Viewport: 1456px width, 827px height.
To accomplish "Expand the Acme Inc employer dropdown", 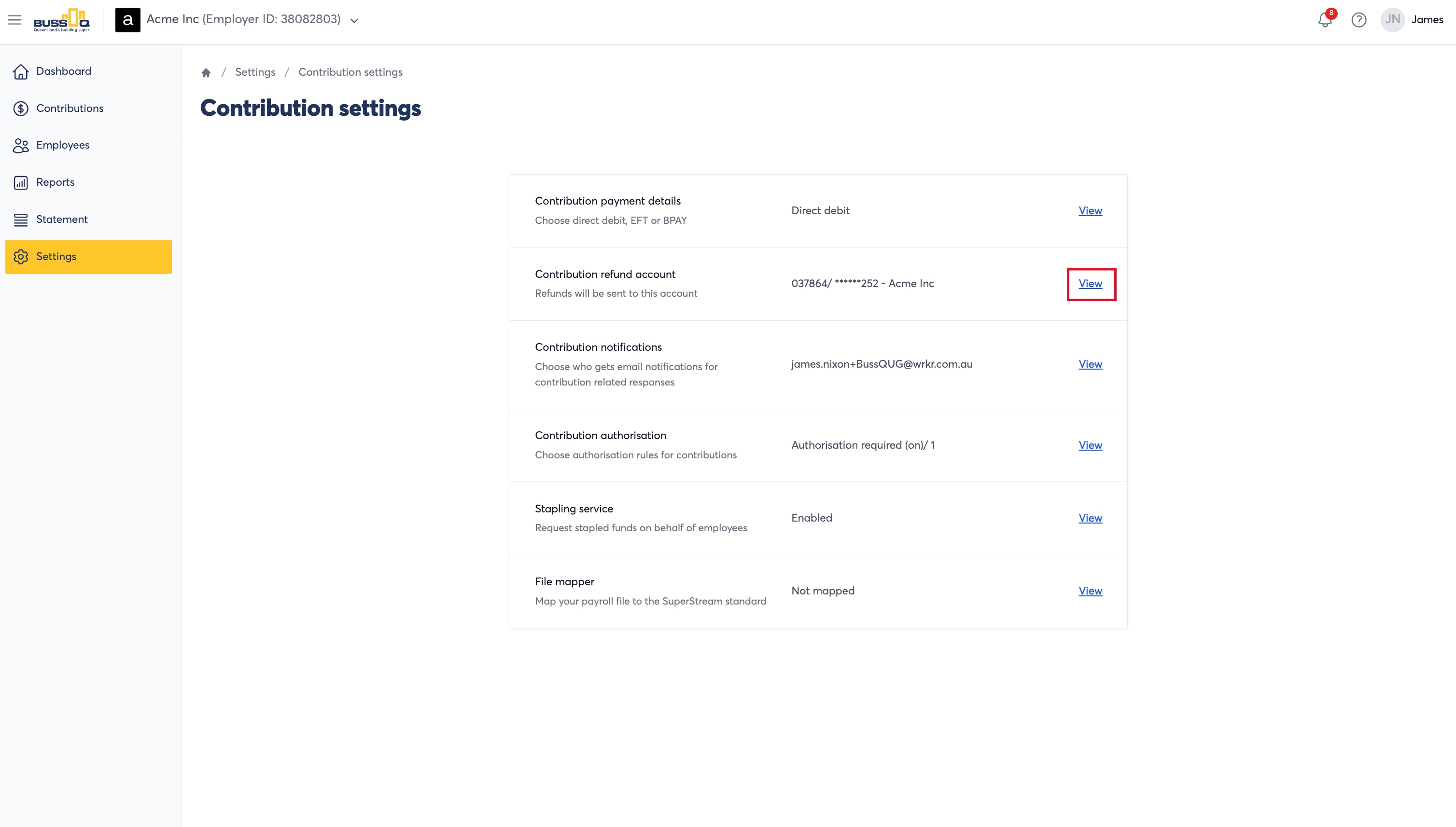I will (x=354, y=21).
